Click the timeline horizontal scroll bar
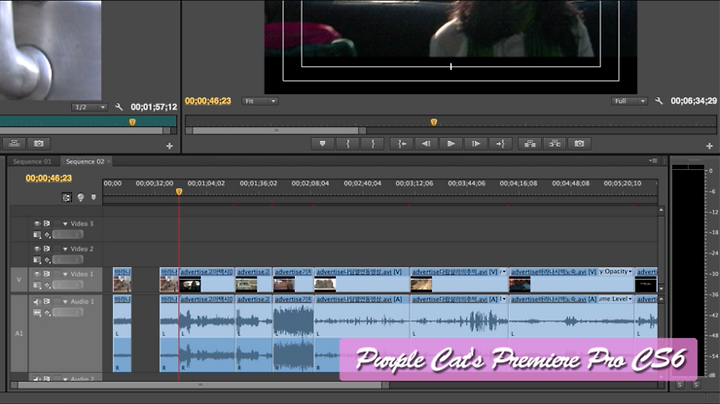Viewport: 720px width, 404px height. pyautogui.click(x=200, y=385)
